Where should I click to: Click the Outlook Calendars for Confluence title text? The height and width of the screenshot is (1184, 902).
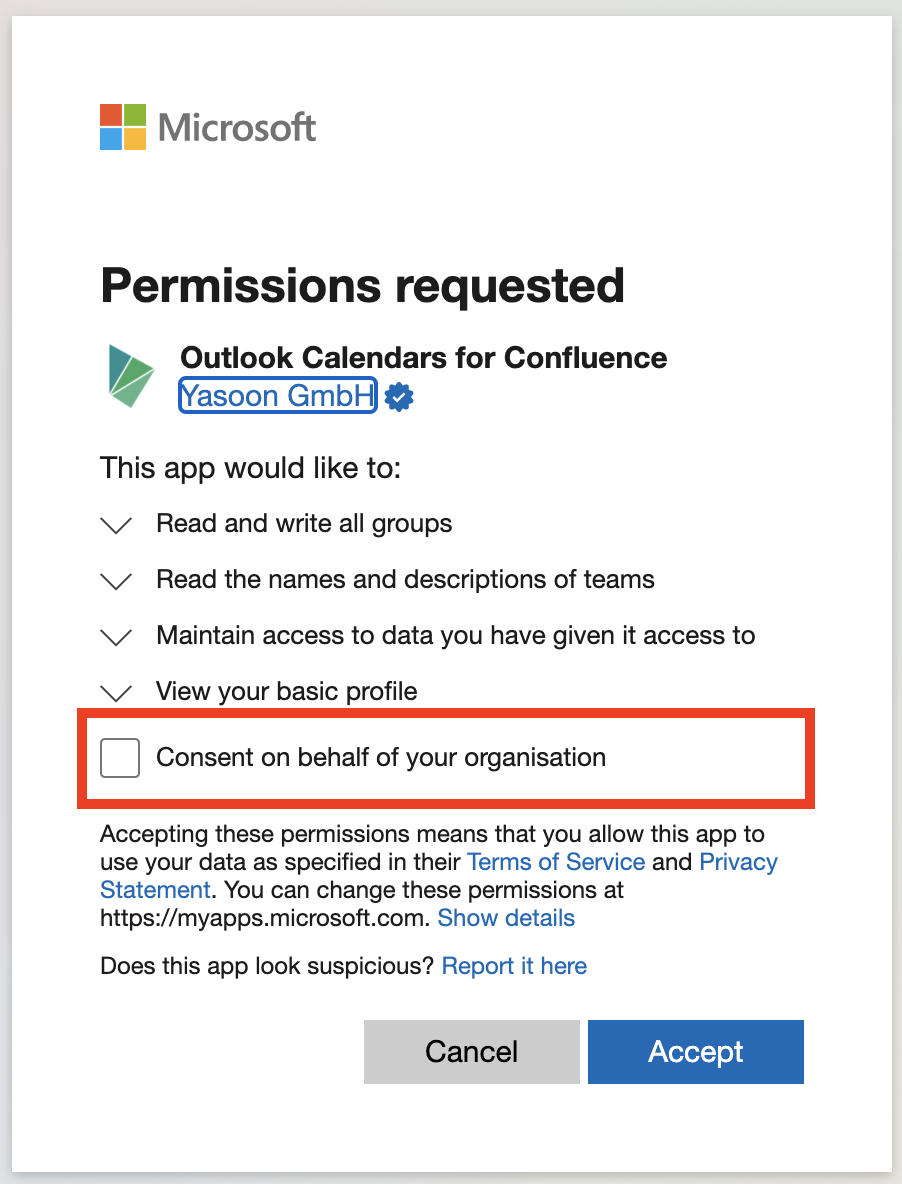click(x=423, y=357)
